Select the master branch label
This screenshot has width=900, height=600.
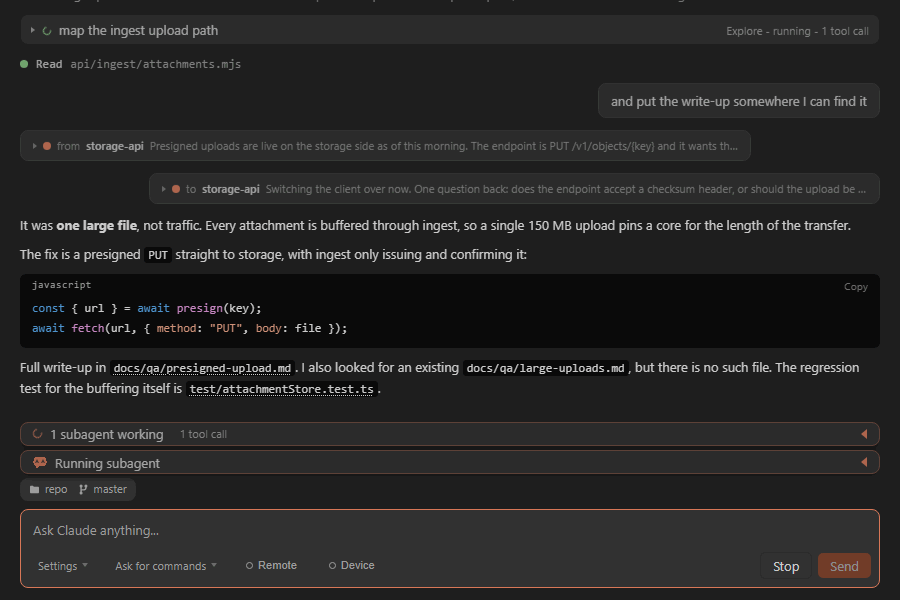pyautogui.click(x=110, y=489)
